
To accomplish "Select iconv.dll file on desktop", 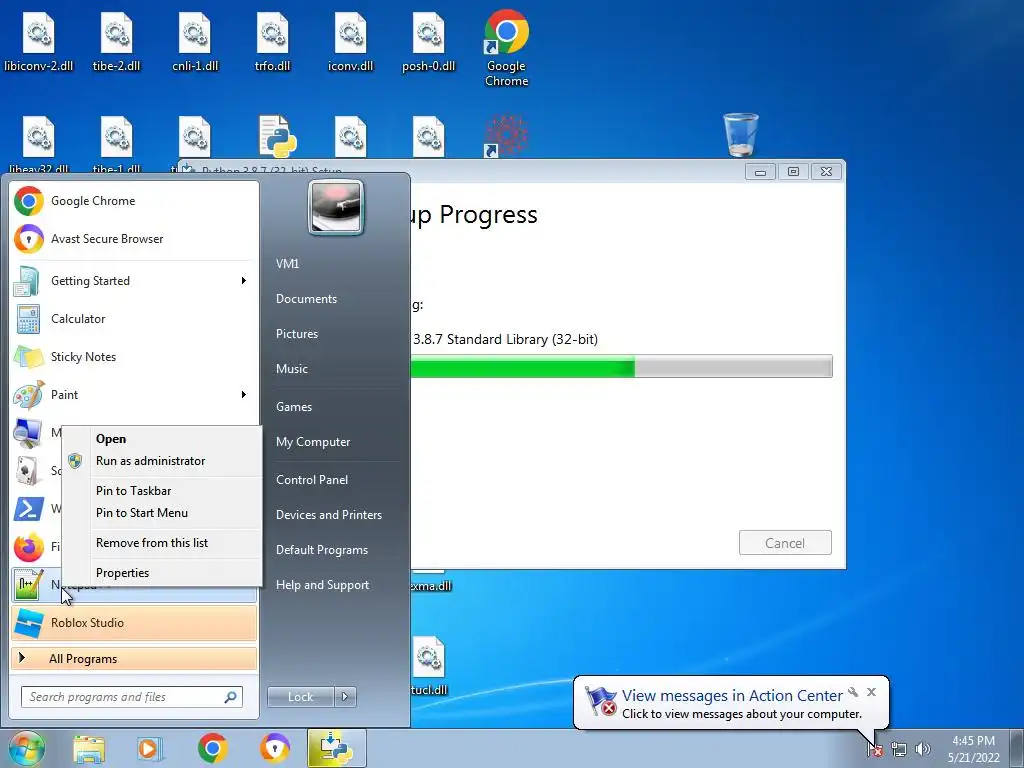I will pyautogui.click(x=351, y=42).
